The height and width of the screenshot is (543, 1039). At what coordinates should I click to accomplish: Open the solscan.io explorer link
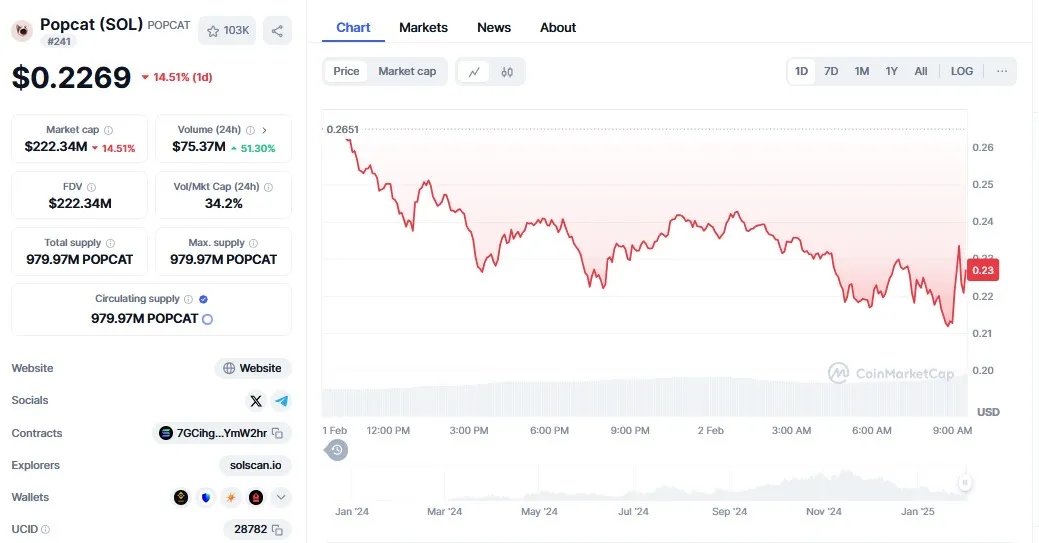pos(255,465)
